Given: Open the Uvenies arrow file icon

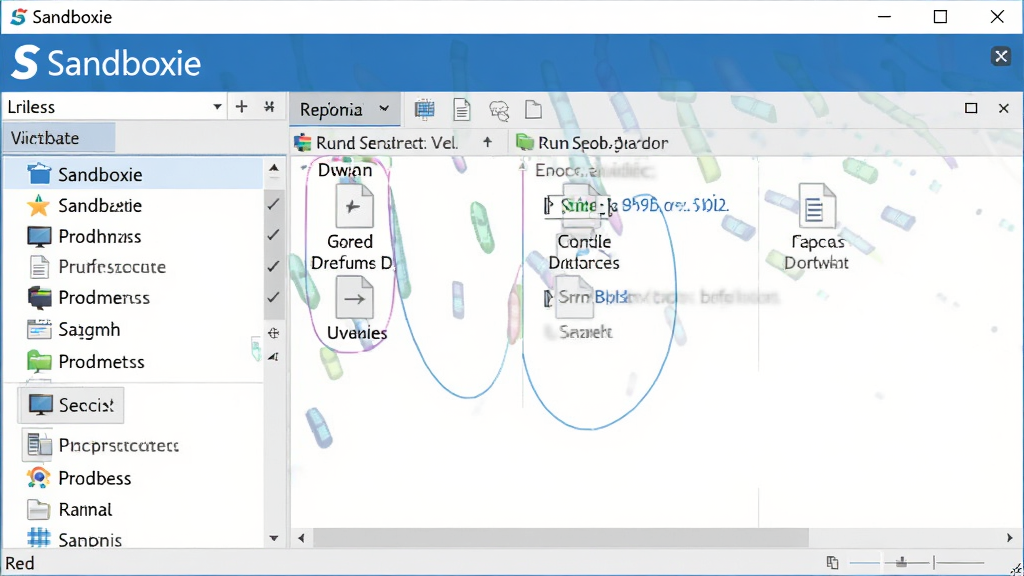Looking at the screenshot, I should (x=354, y=298).
